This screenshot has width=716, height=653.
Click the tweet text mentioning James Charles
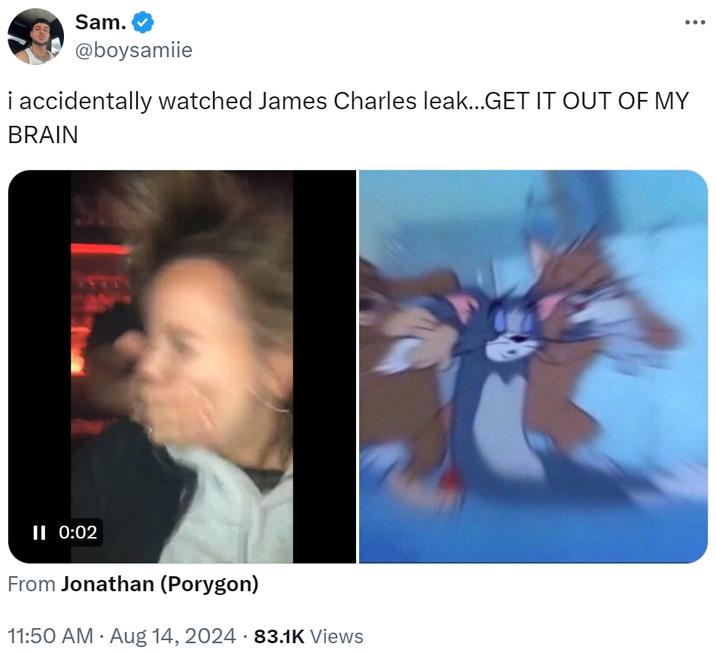click(348, 117)
